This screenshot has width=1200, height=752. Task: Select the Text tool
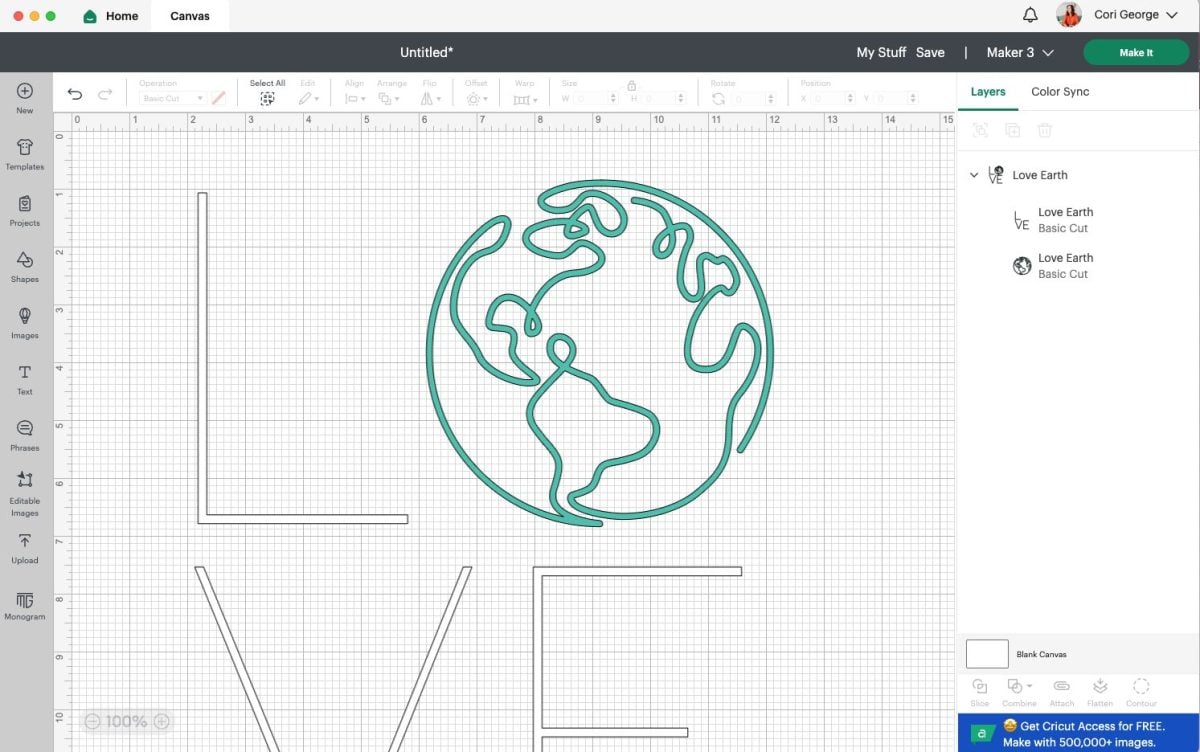click(x=25, y=378)
